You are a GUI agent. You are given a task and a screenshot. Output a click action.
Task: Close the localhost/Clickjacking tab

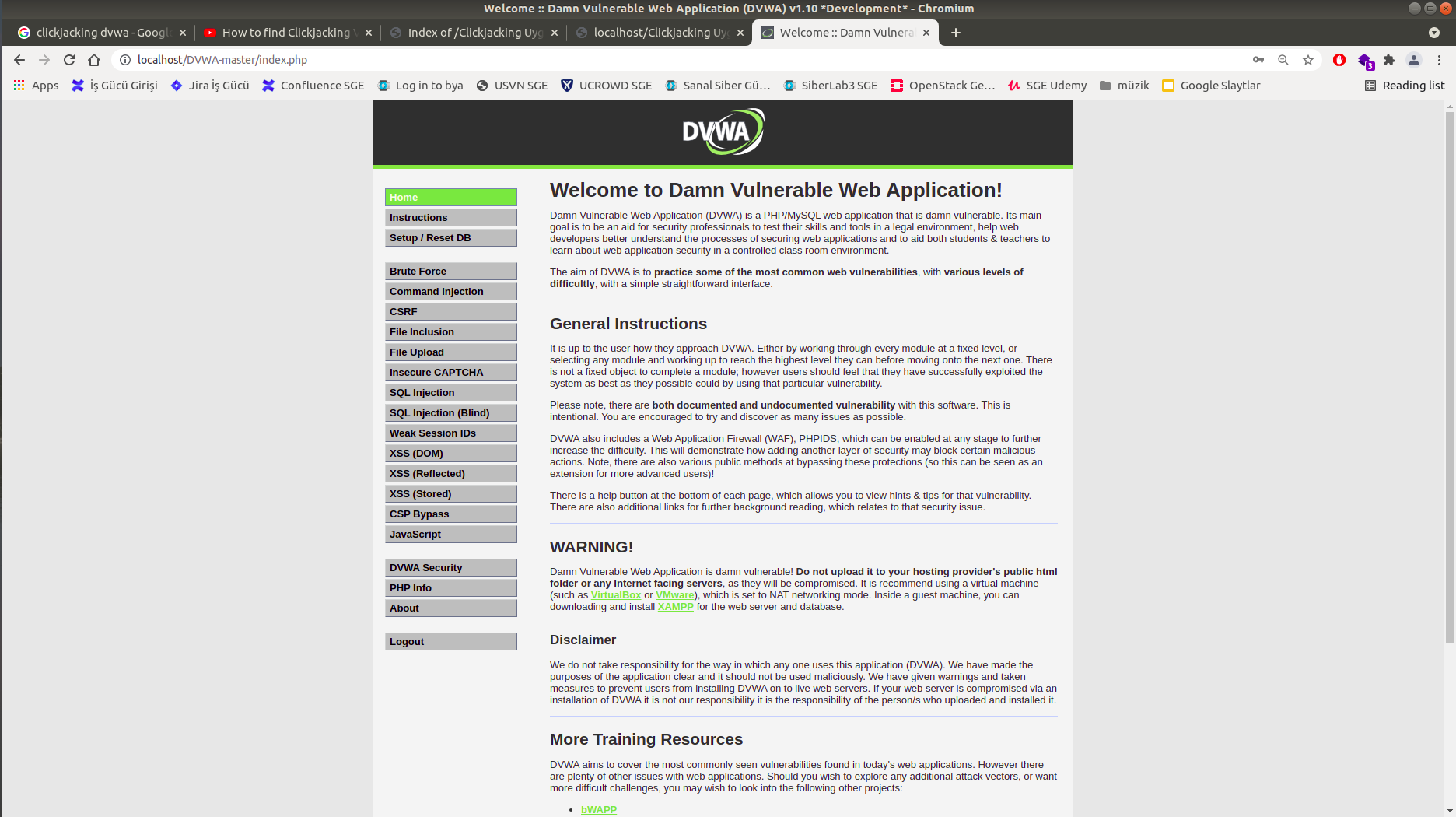coord(740,33)
